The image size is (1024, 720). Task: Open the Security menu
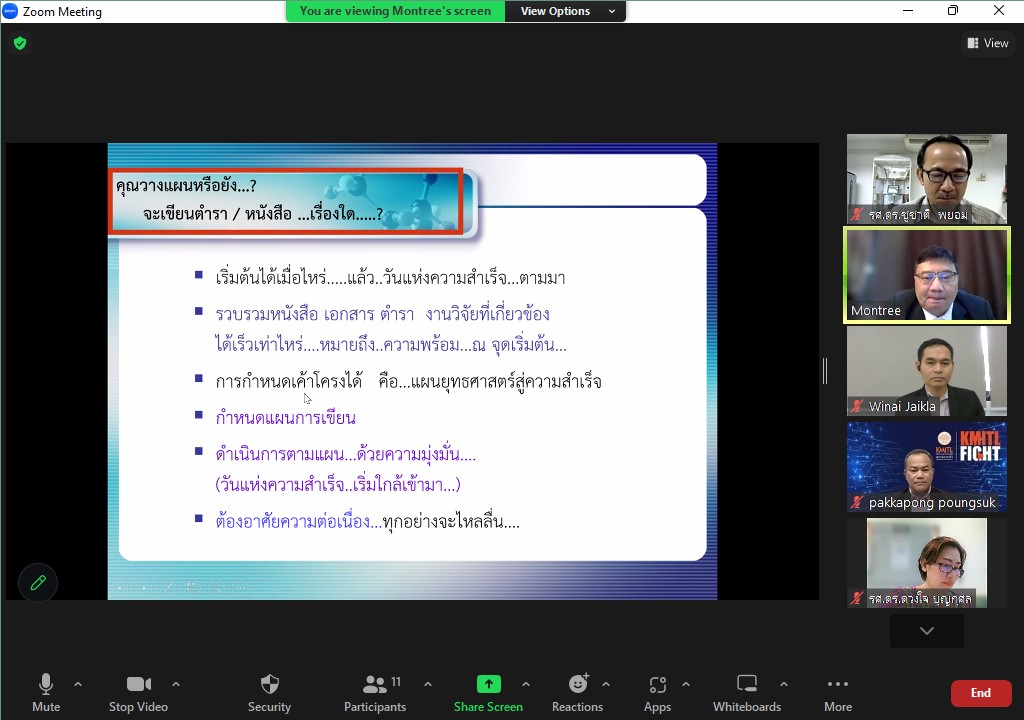coord(269,693)
